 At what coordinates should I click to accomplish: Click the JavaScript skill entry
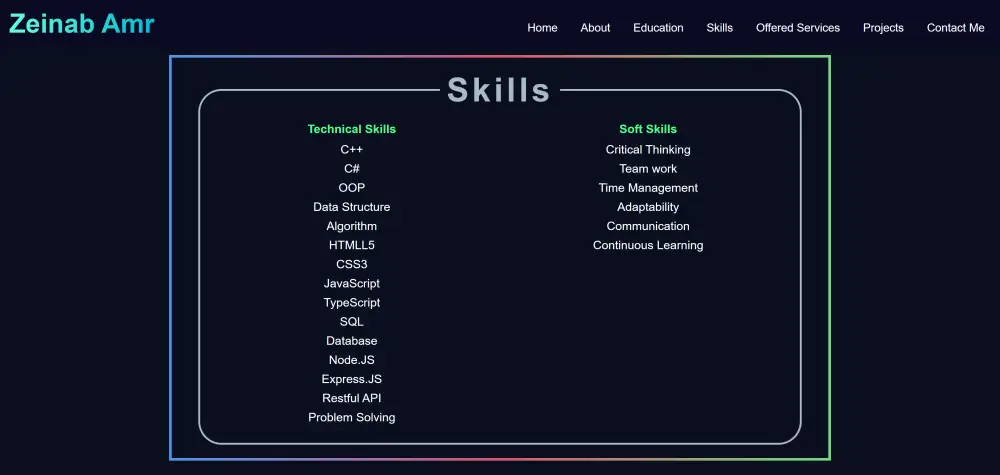point(351,283)
